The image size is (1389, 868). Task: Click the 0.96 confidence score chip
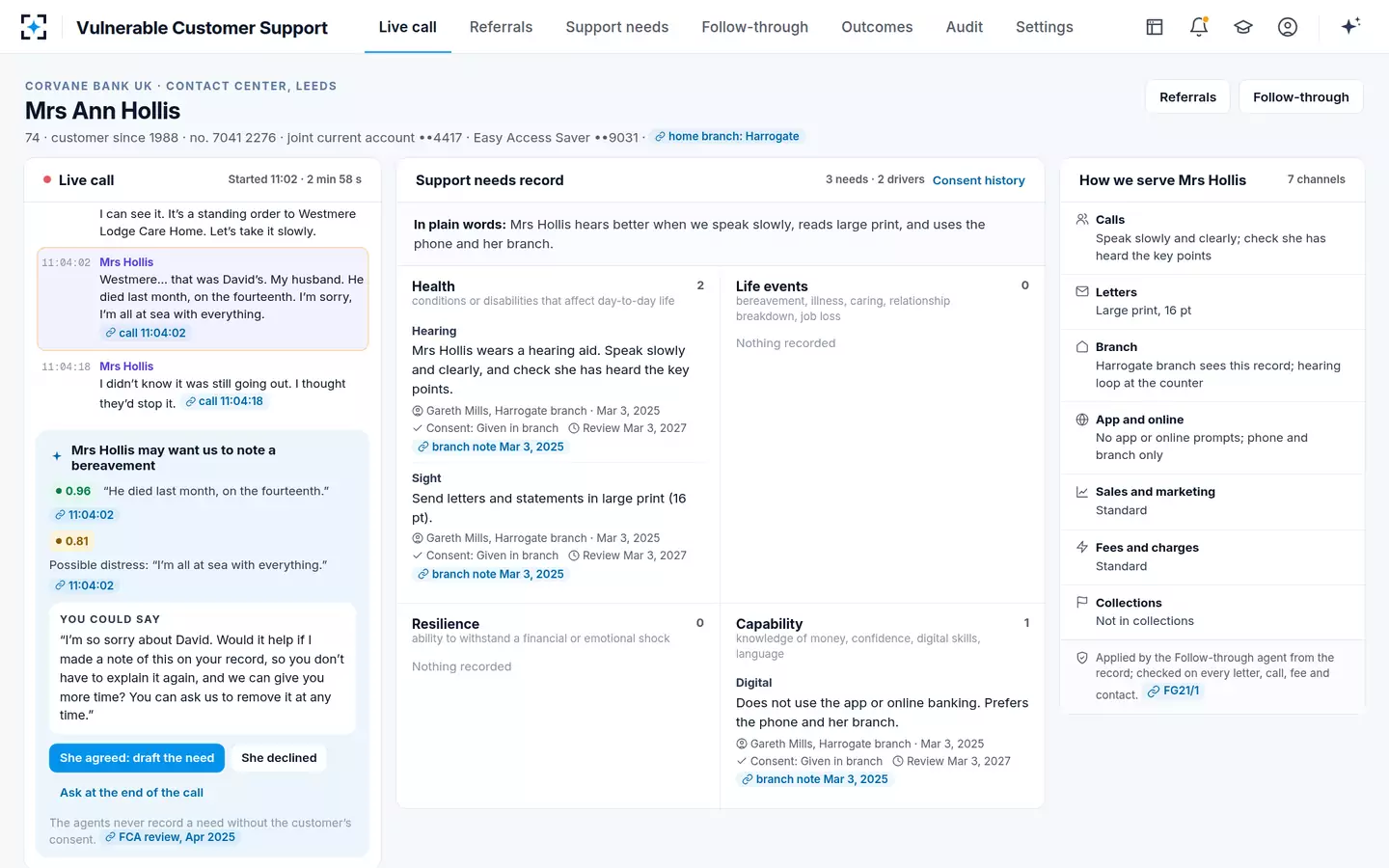click(x=73, y=491)
